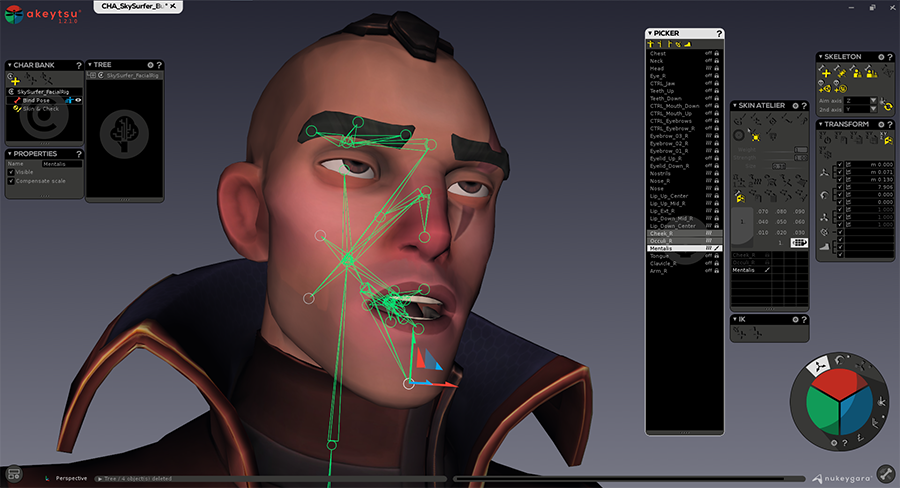This screenshot has height=488, width=900.
Task: Toggle Bind Pose eye visibility
Action: click(78, 100)
